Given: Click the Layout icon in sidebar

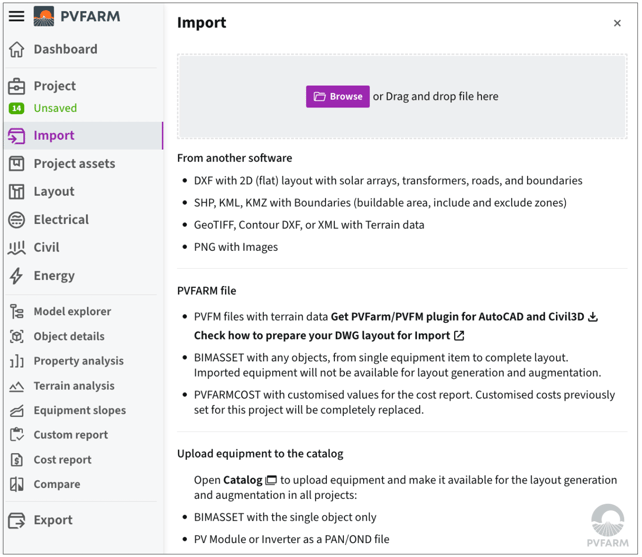Looking at the screenshot, I should point(16,192).
